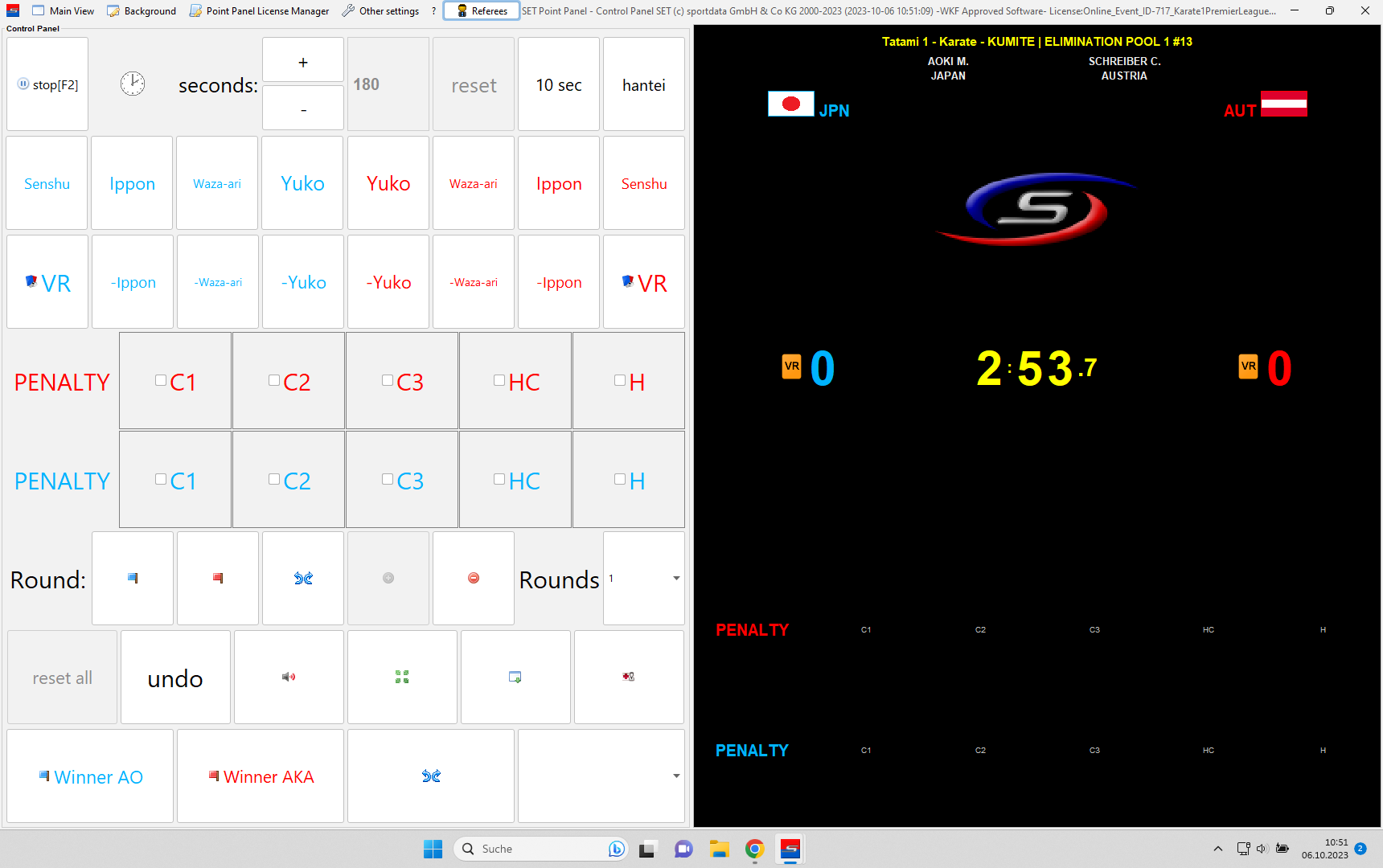The width and height of the screenshot is (1383, 868).
Task: Award red Yuko
Action: pyautogui.click(x=388, y=183)
